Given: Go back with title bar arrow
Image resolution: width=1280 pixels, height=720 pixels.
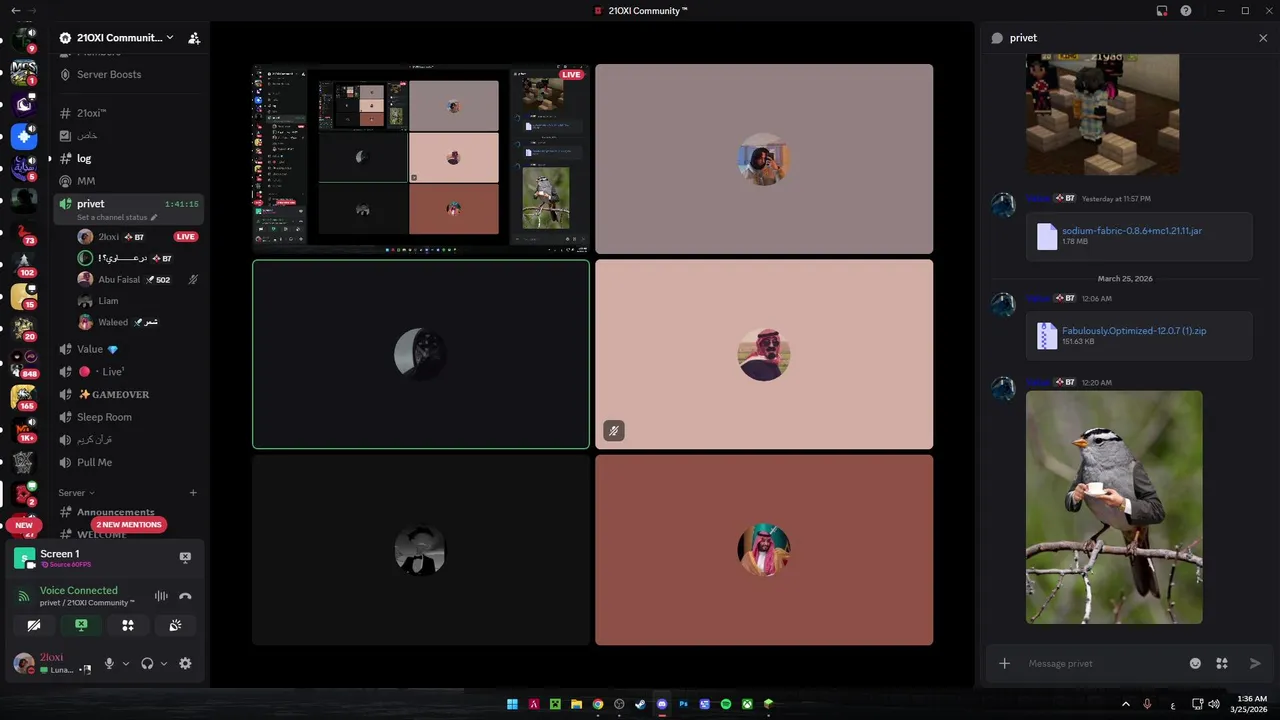Looking at the screenshot, I should [15, 10].
